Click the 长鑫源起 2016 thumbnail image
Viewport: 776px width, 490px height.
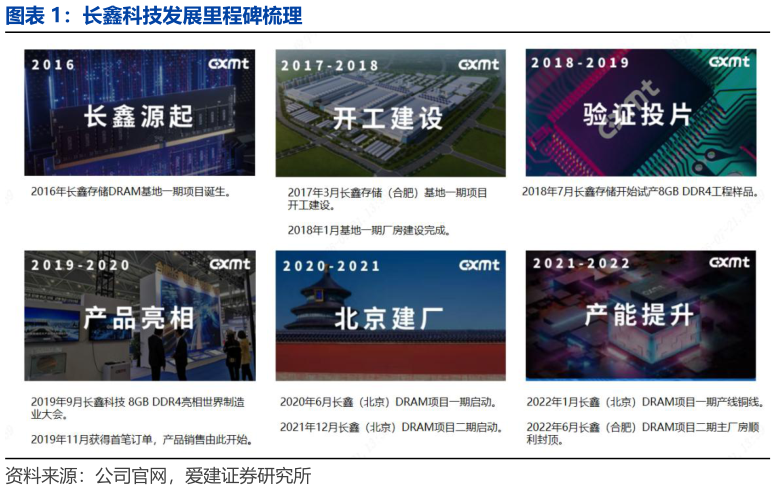(140, 112)
